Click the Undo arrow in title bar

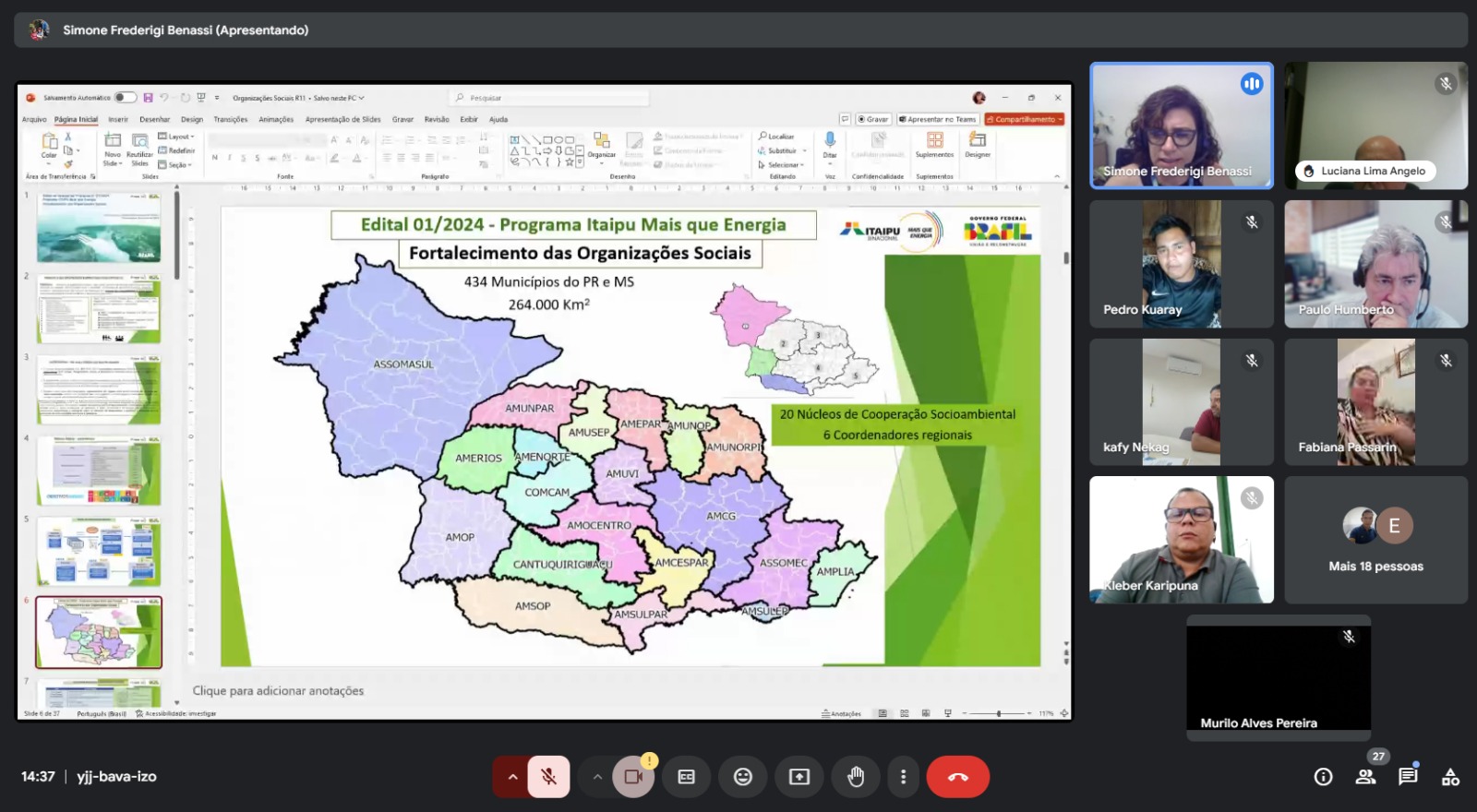click(163, 98)
